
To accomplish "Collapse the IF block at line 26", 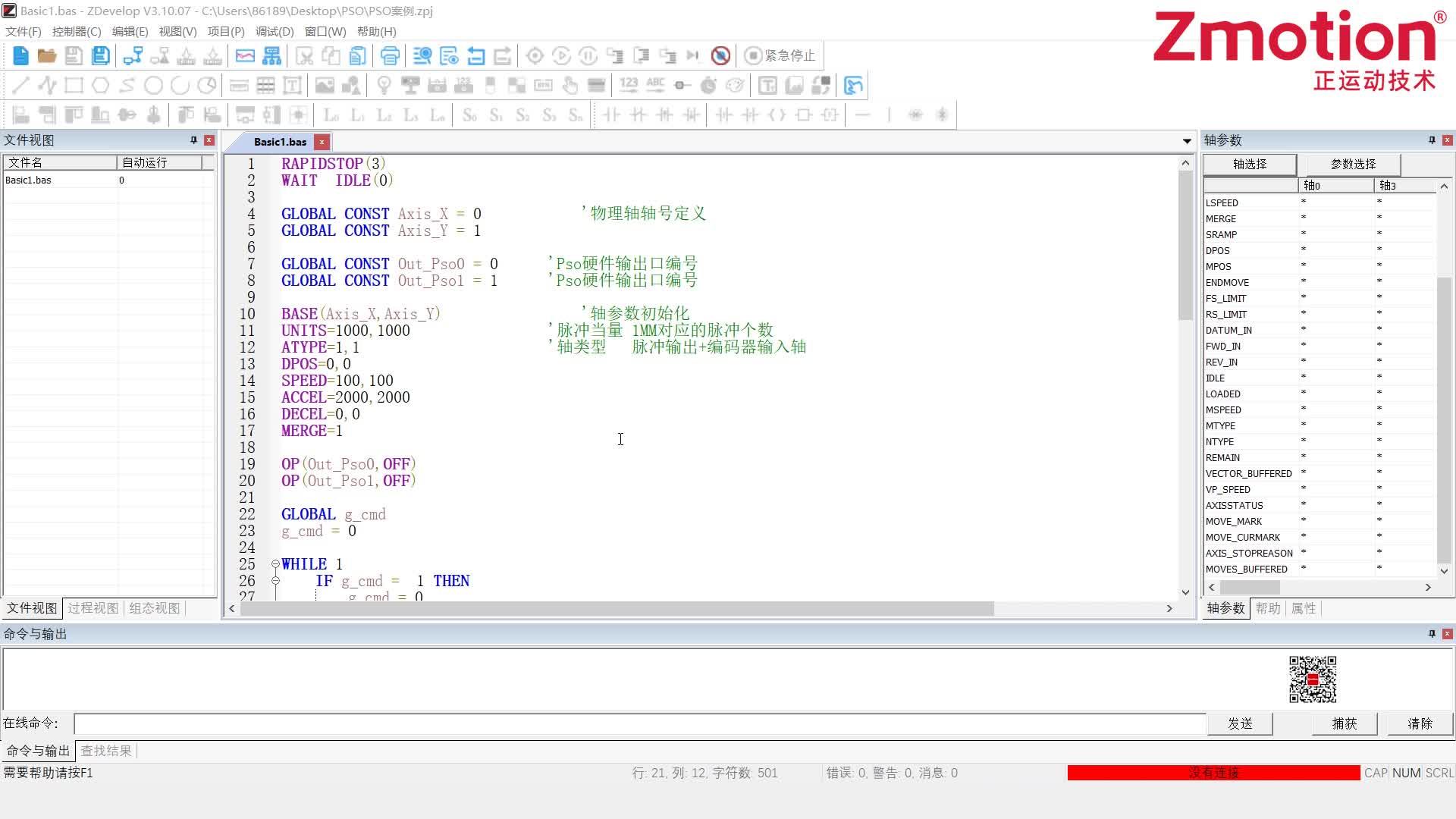I will click(x=275, y=581).
